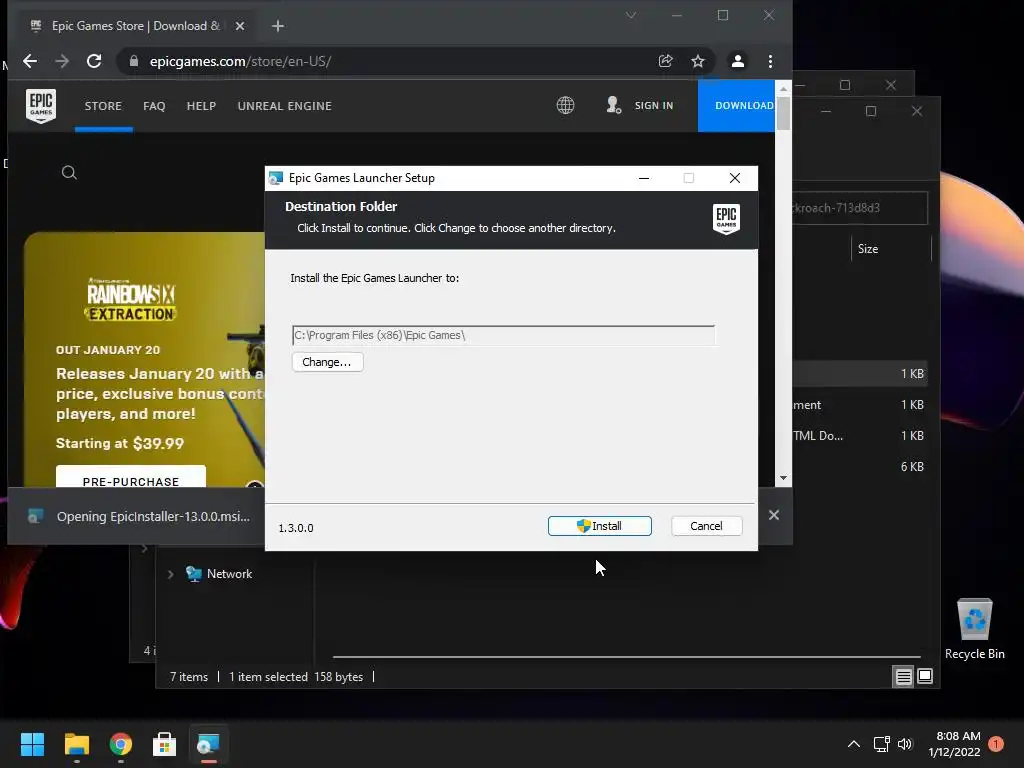Select Network in File Explorer sidebar
This screenshot has width=1024, height=768.
229,574
